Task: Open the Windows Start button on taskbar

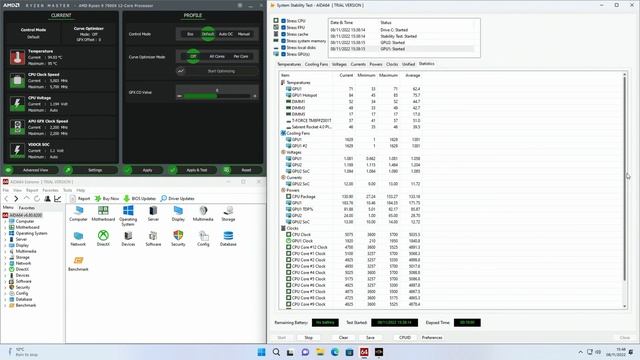Action: [x=261, y=352]
